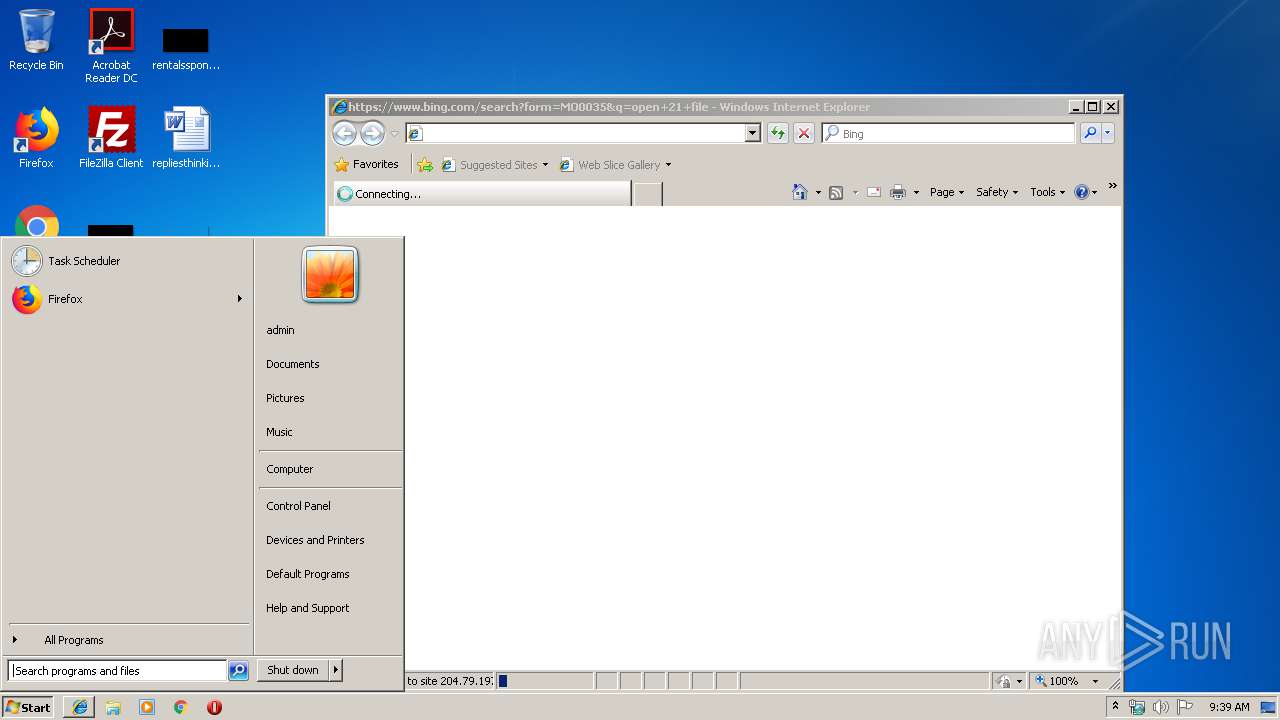Click Start menu search magnifier button

coord(238,671)
